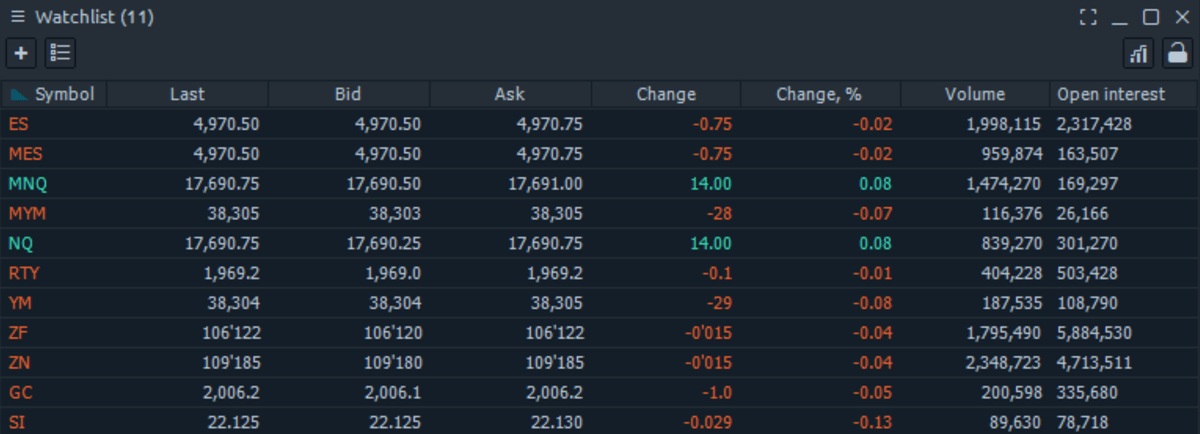This screenshot has width=1200, height=434.
Task: Open the list view settings icon
Action: [x=60, y=53]
